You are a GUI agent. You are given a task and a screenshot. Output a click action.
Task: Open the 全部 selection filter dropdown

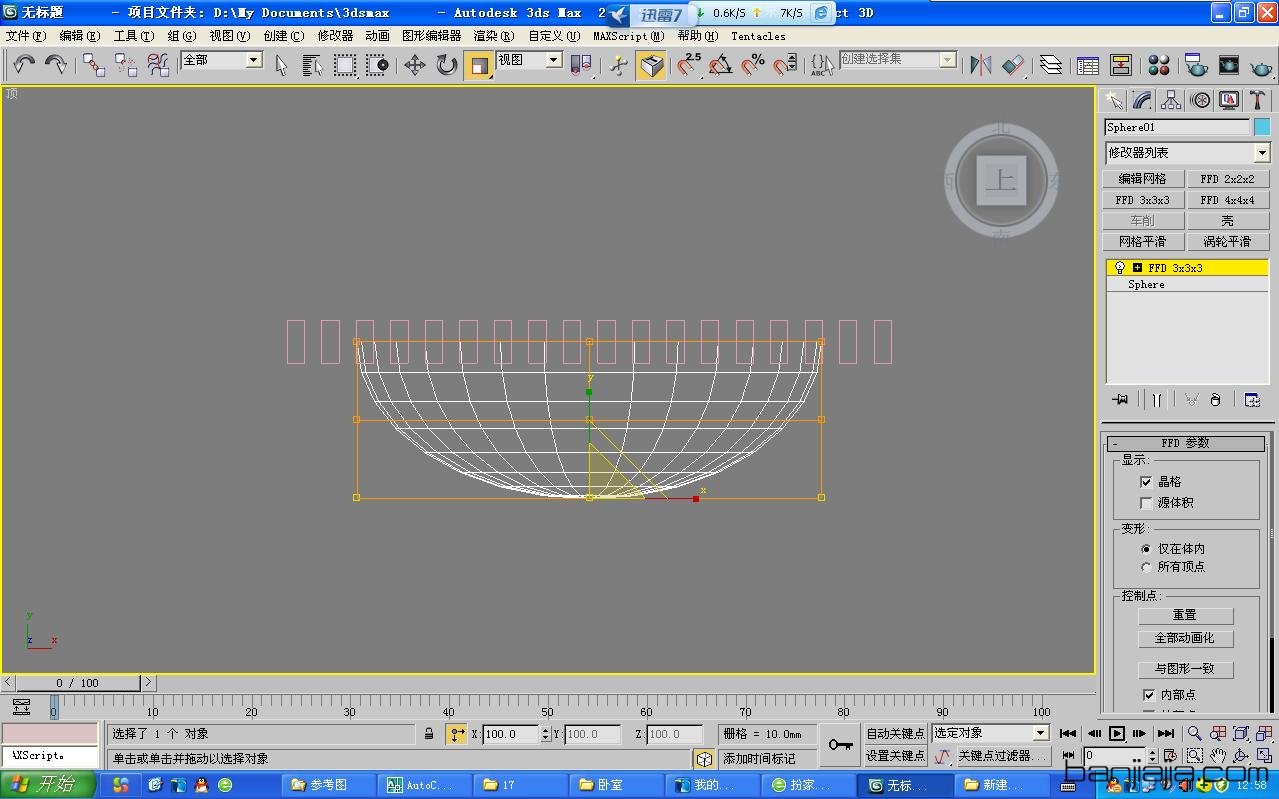[254, 60]
